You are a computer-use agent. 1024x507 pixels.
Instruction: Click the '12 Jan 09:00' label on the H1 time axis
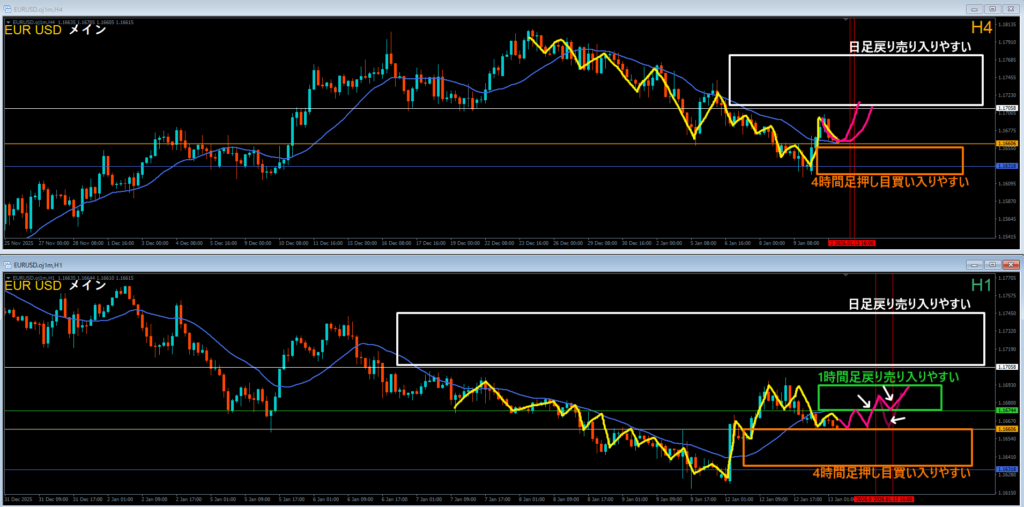tap(772, 499)
